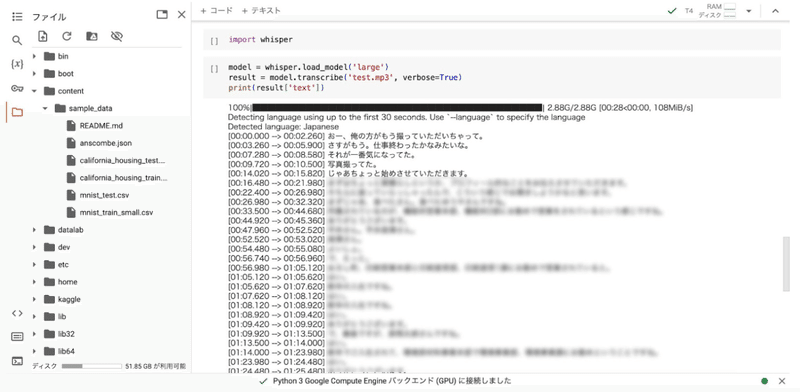Add a code cell with + コード

coord(216,10)
